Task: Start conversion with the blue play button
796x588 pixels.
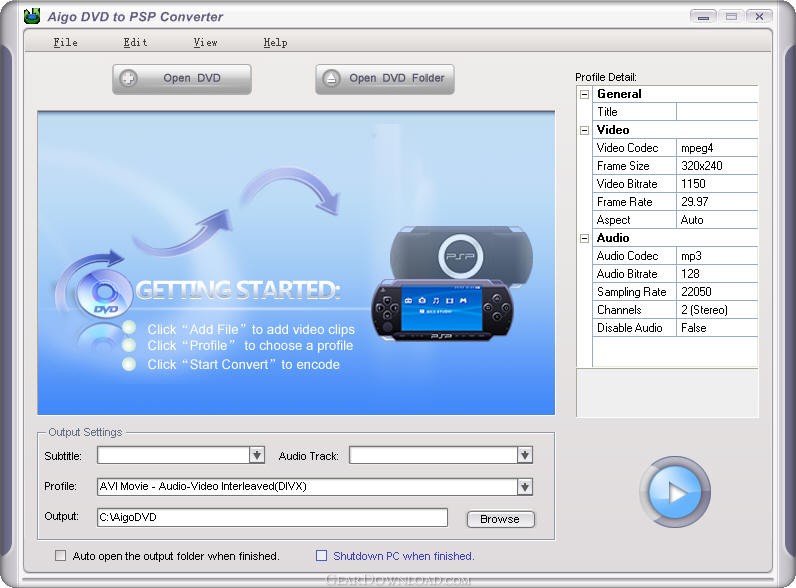Action: (675, 492)
